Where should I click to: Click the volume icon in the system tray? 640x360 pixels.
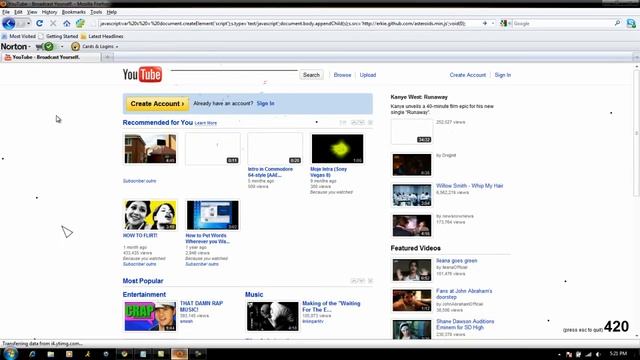598,354
